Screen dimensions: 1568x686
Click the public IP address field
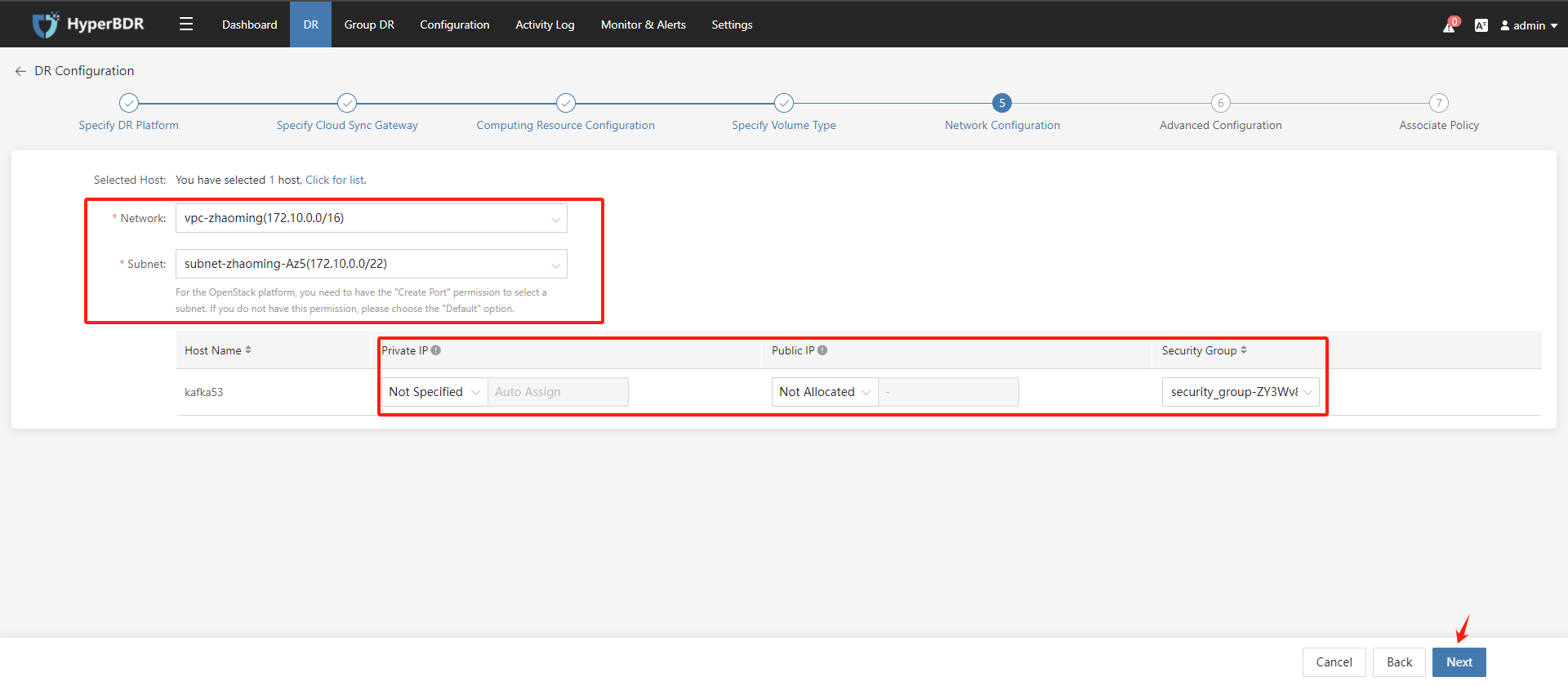[948, 392]
